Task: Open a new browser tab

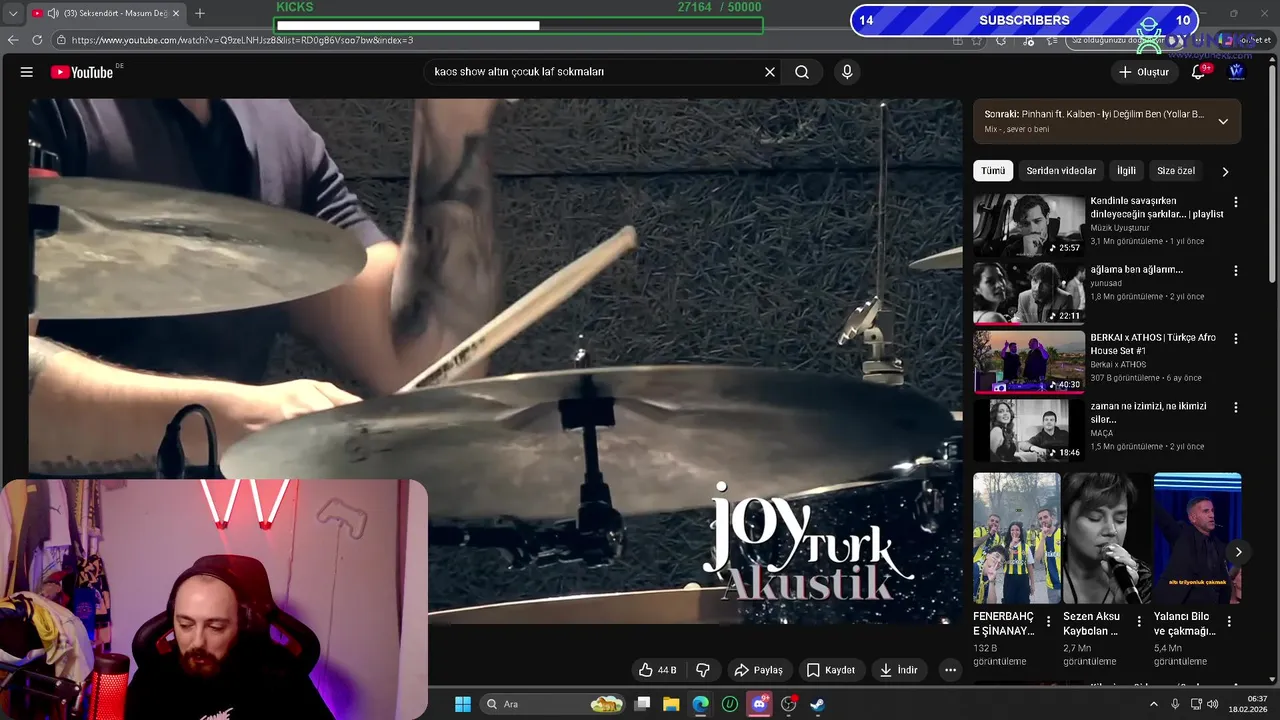Action: (x=200, y=13)
